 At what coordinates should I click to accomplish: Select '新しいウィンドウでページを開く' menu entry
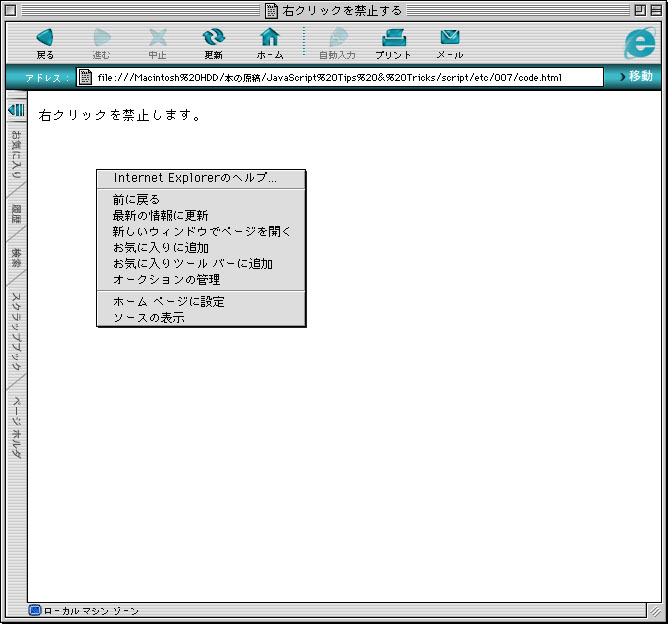pyautogui.click(x=201, y=231)
